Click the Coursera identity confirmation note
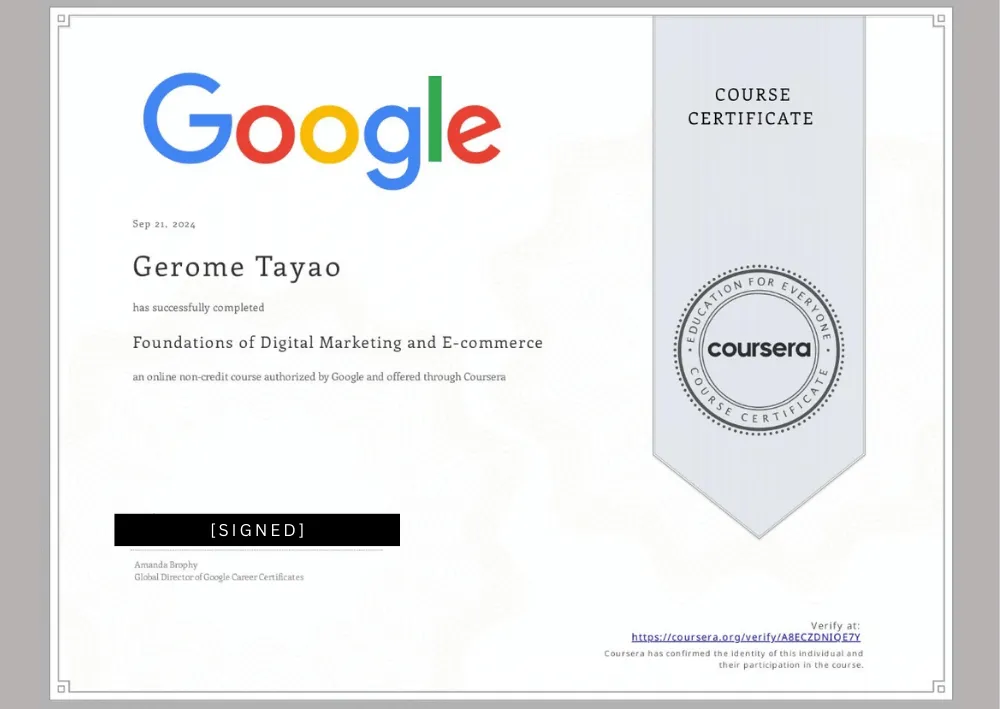The image size is (1000, 709). pyautogui.click(x=733, y=659)
